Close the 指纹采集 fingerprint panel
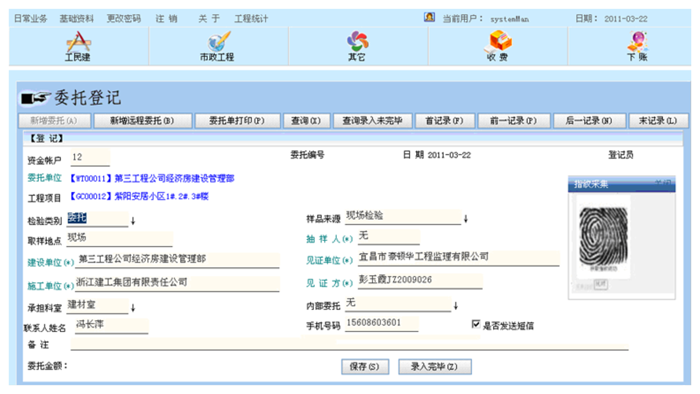 coord(662,182)
